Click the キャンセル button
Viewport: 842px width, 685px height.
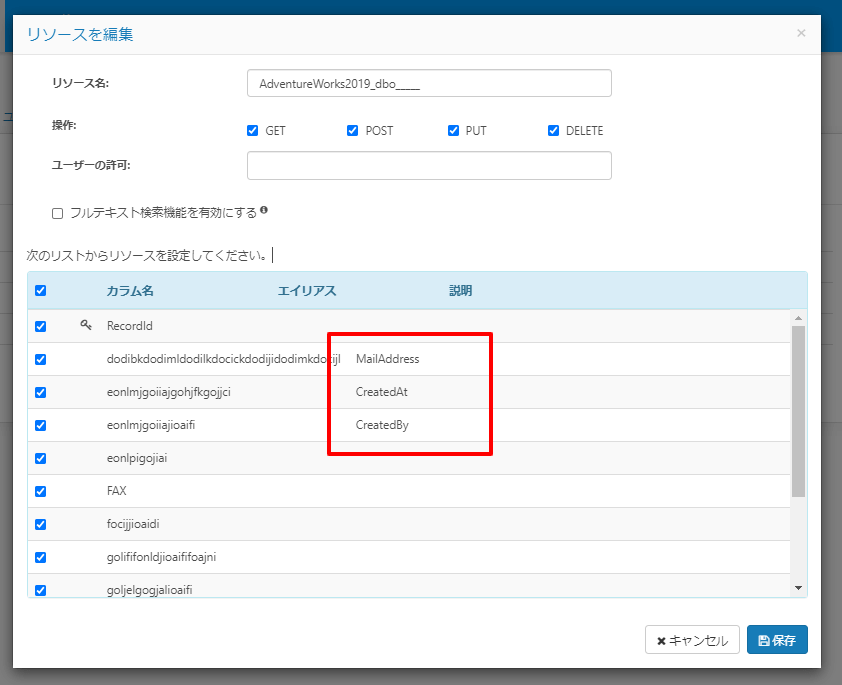coord(692,640)
